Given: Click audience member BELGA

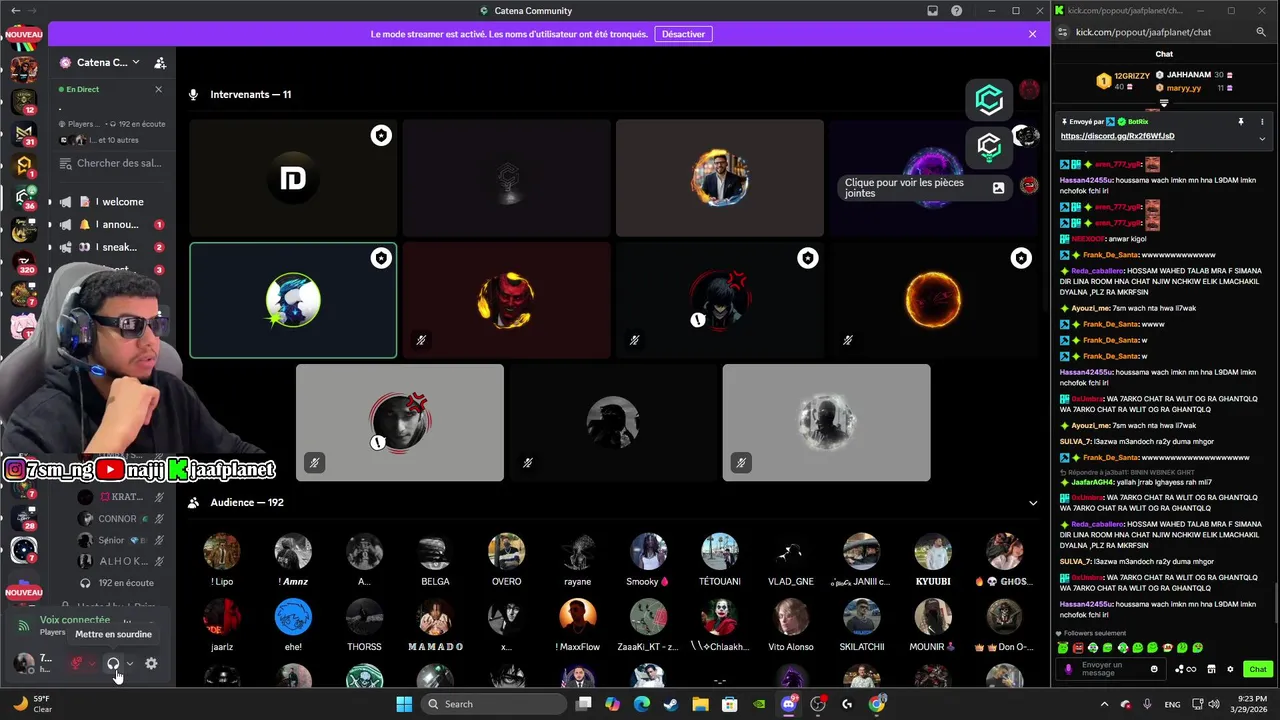Looking at the screenshot, I should pos(435,559).
